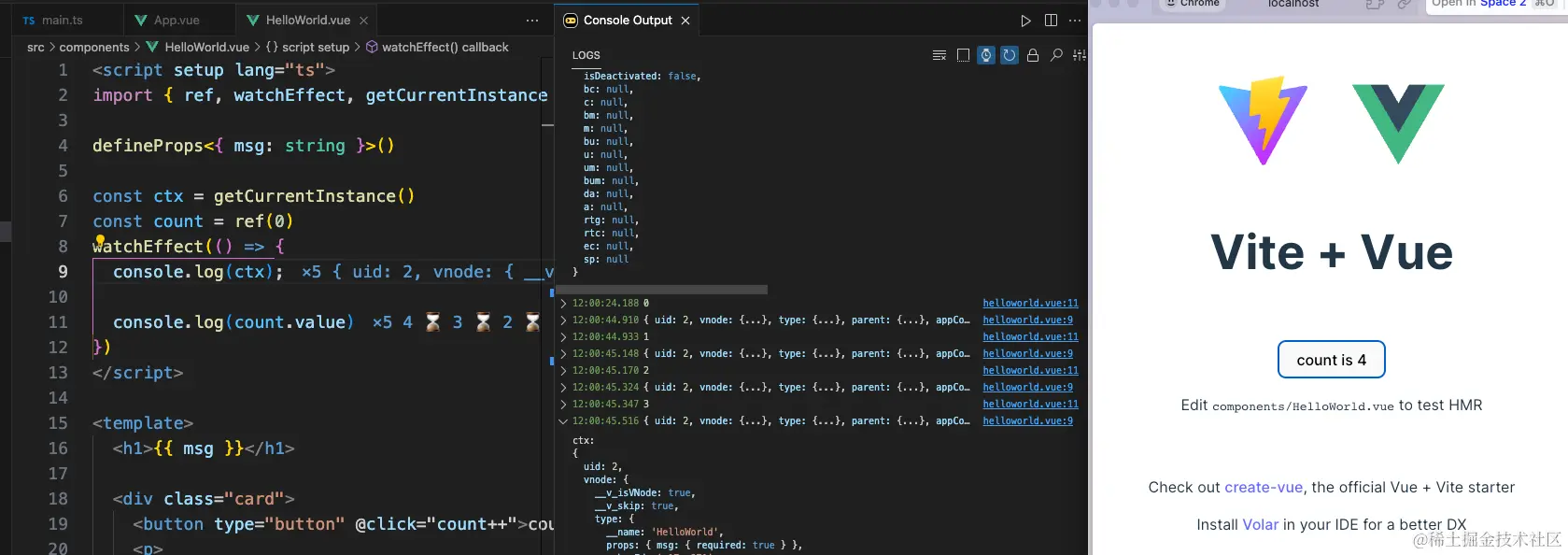This screenshot has width=1568, height=555.
Task: Expand the 12:00:24.188 log entry
Action: click(563, 303)
